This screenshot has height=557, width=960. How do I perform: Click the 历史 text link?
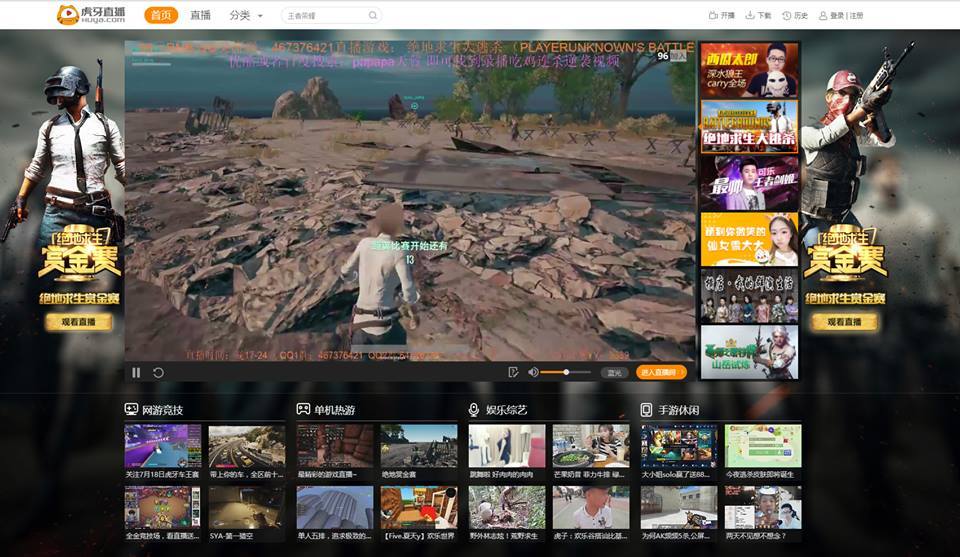coord(801,15)
